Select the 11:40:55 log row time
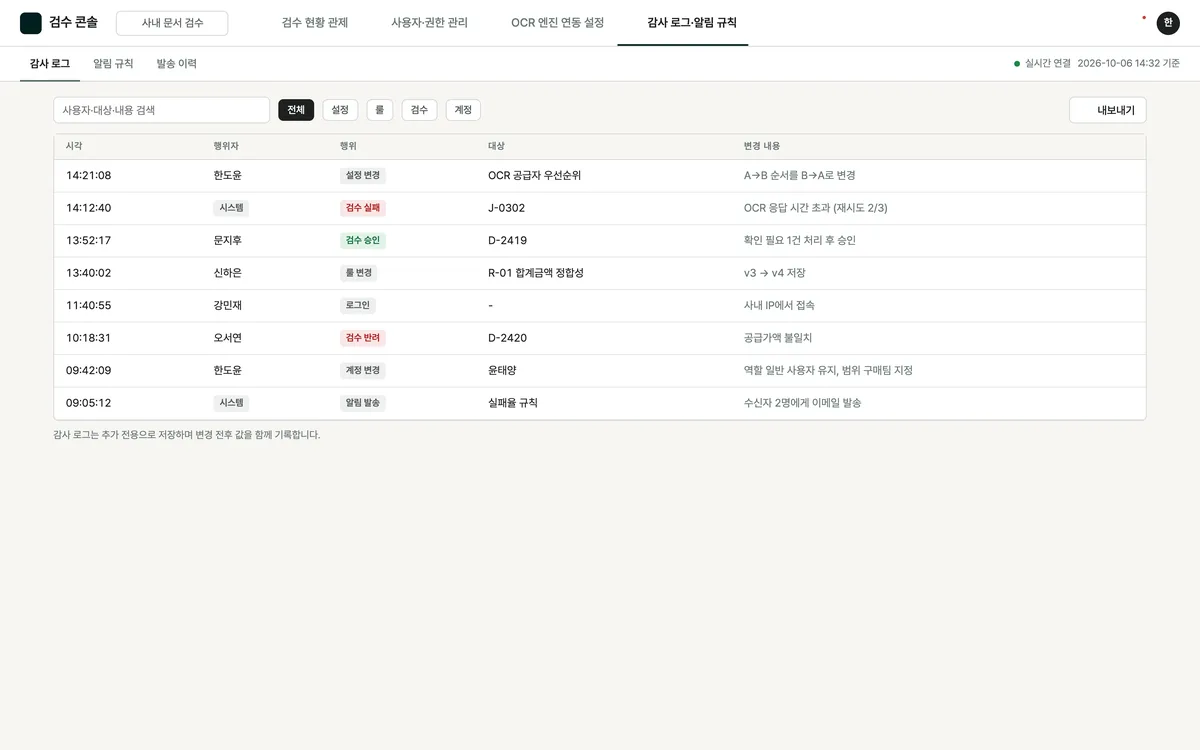1200x750 pixels. coord(89,305)
